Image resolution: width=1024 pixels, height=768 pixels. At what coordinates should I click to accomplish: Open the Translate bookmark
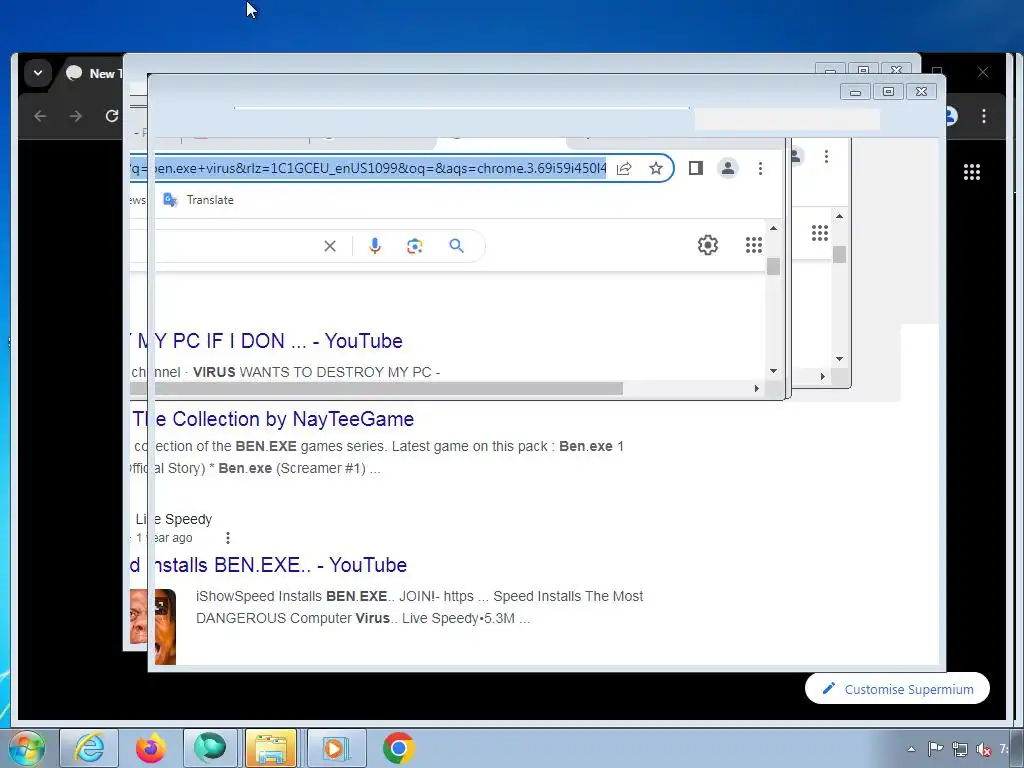pyautogui.click(x=199, y=200)
